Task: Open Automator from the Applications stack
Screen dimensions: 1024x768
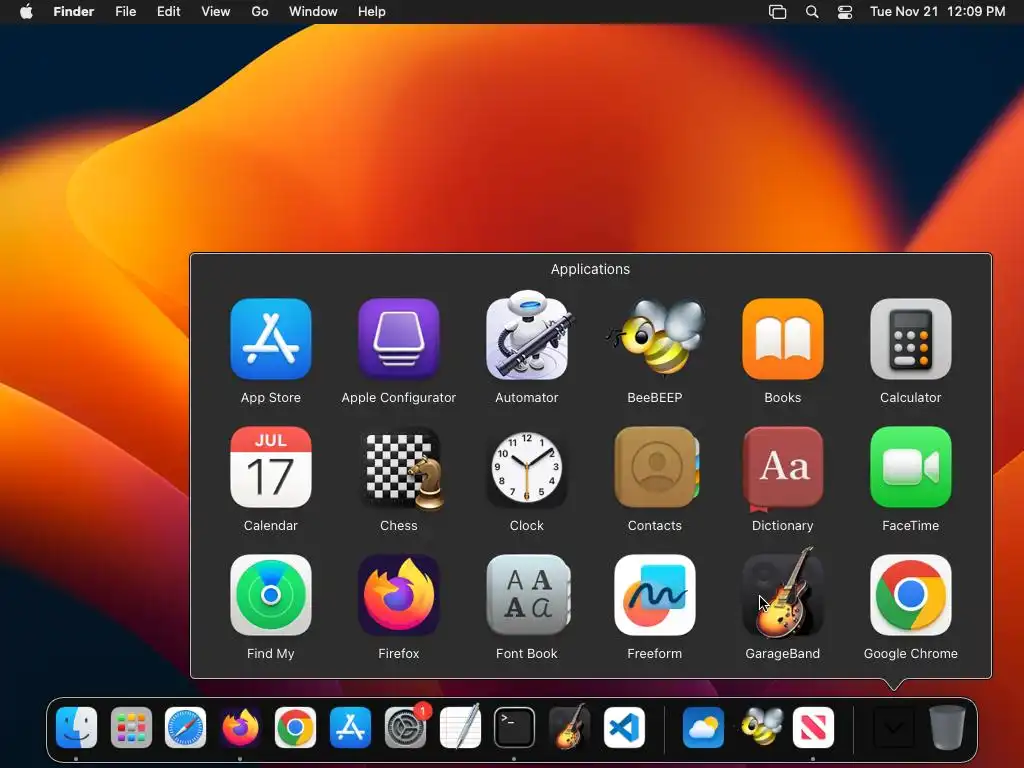Action: [527, 336]
